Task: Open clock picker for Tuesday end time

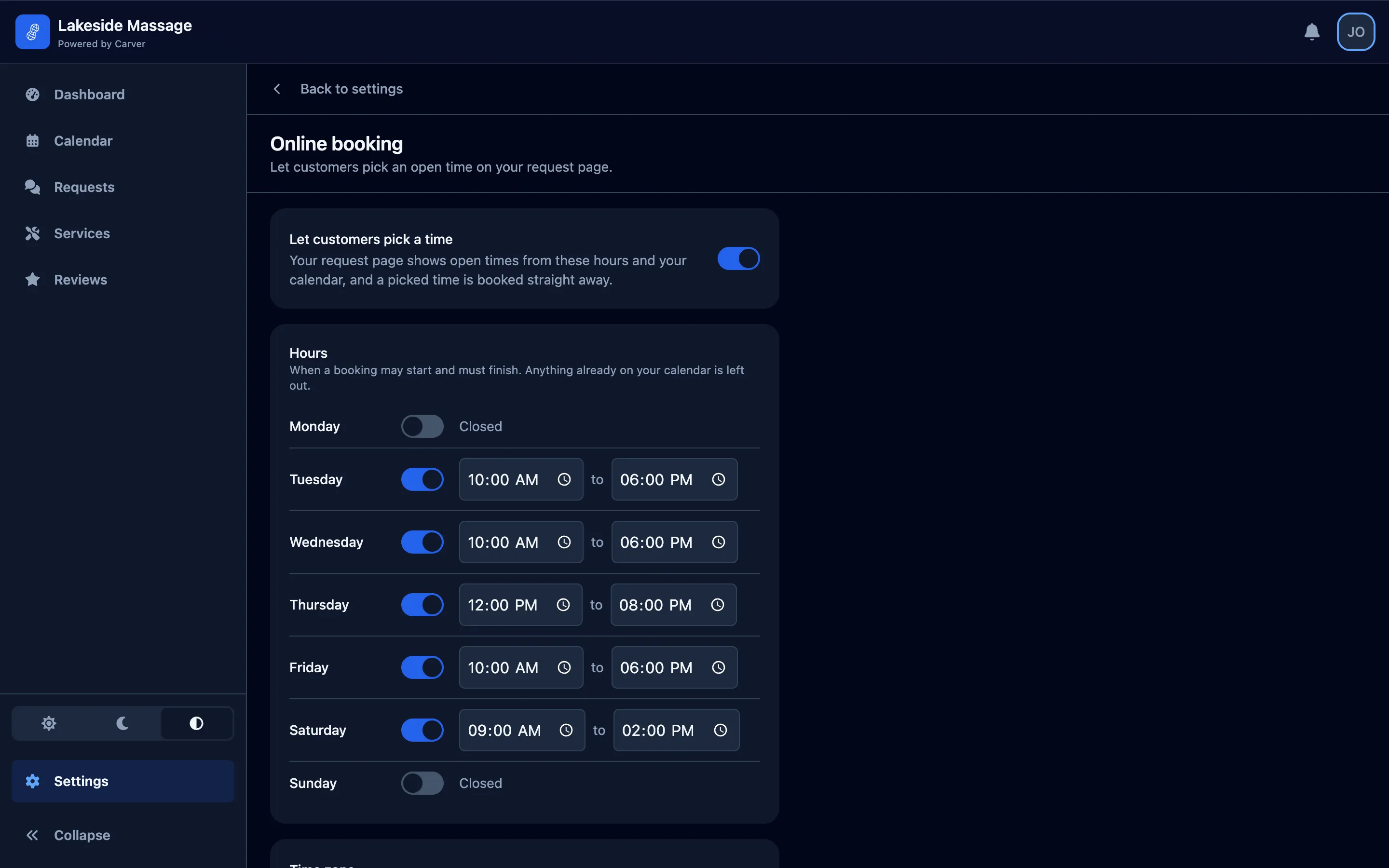Action: click(x=719, y=479)
